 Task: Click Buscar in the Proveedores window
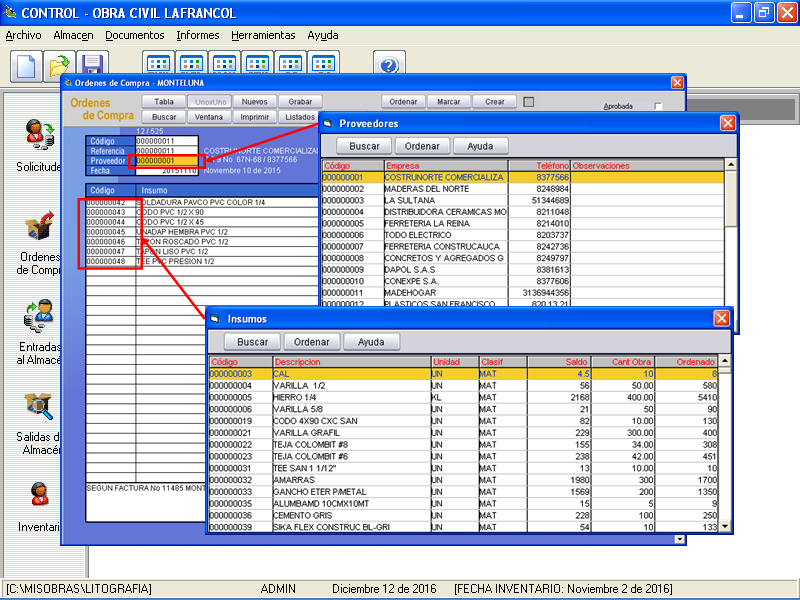pos(364,146)
